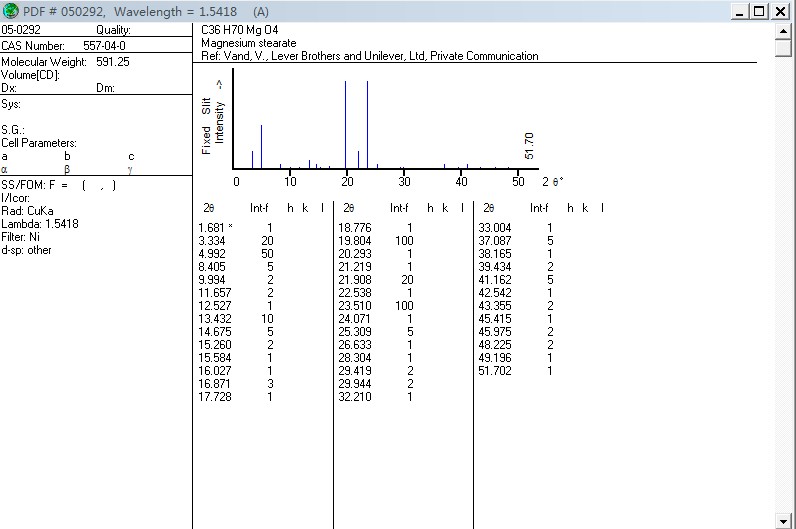Click the d-sp: other entry

[x=26, y=250]
